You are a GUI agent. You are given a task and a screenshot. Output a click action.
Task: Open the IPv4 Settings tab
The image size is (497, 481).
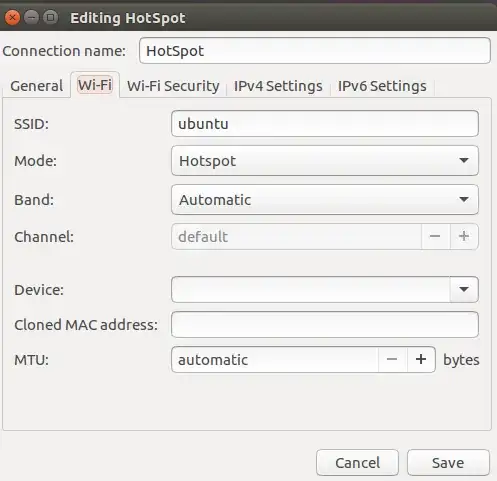(278, 86)
